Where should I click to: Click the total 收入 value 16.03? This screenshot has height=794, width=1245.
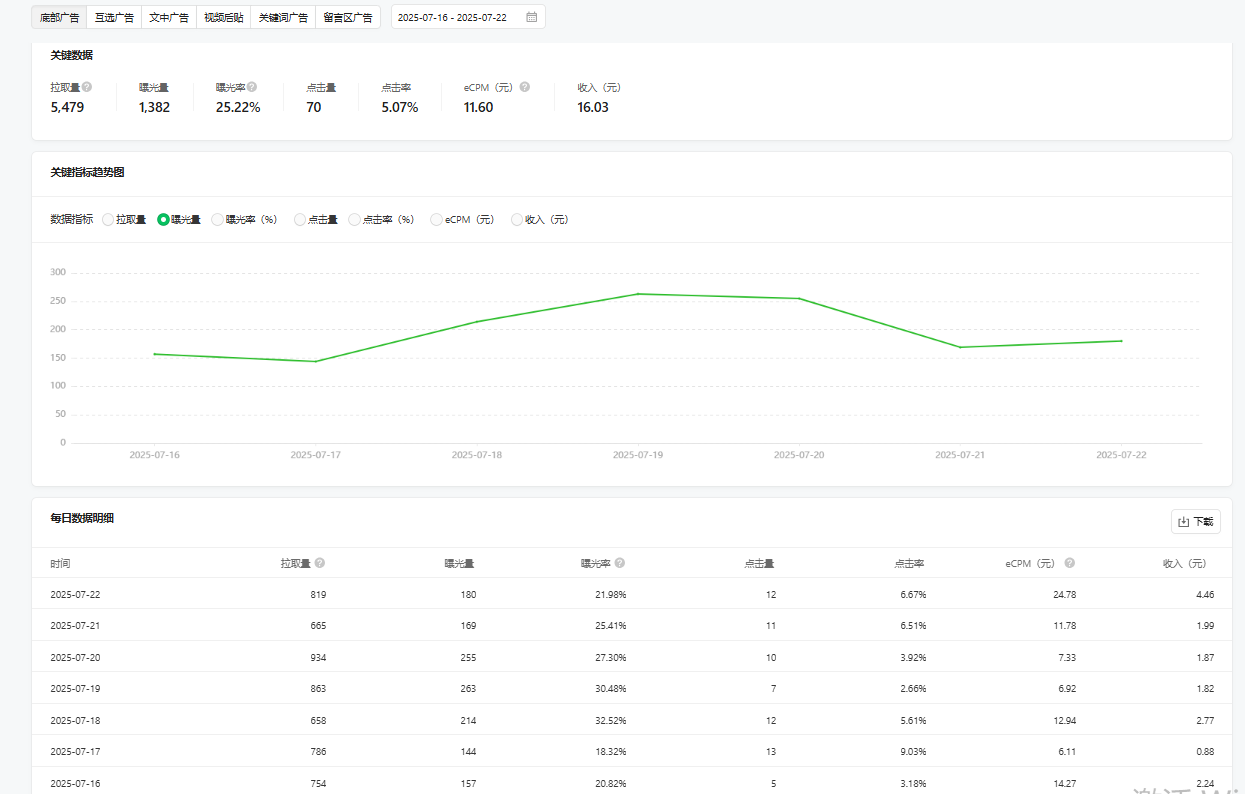(593, 107)
